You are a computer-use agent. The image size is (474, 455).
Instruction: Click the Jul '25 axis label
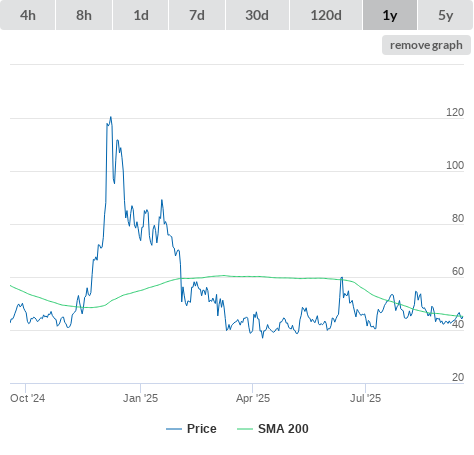coord(365,398)
